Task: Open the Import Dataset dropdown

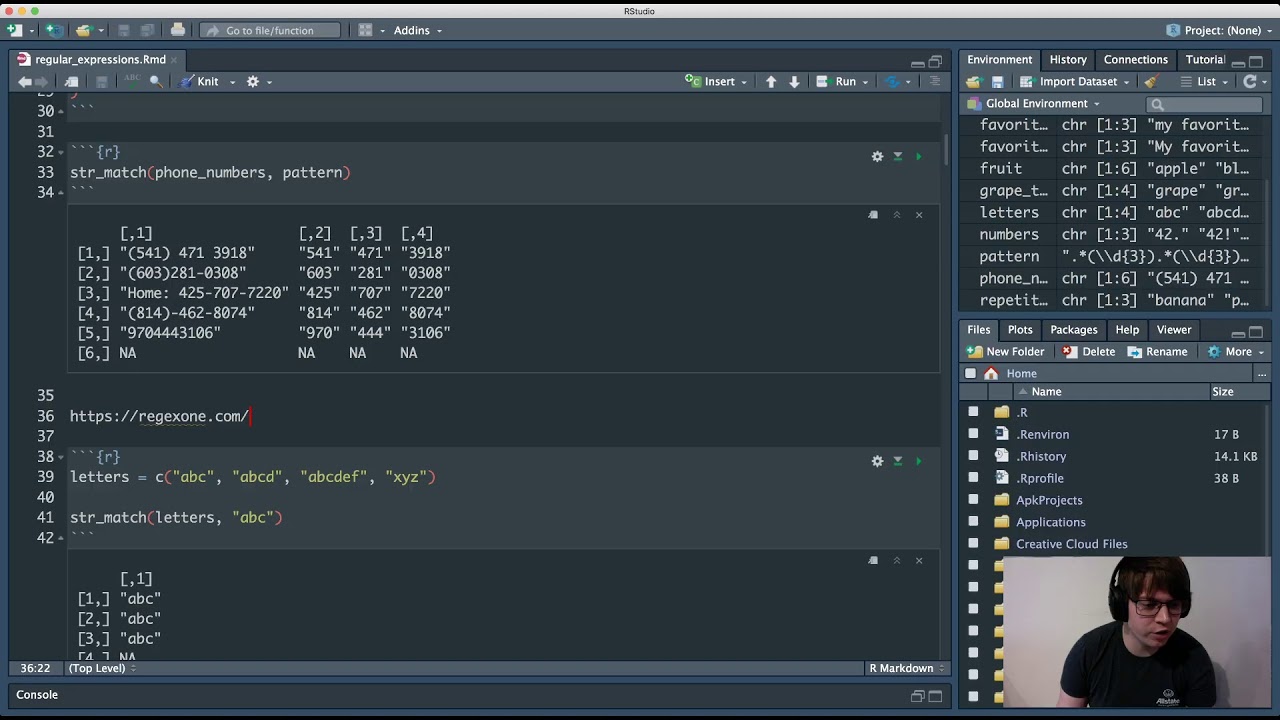Action: coord(1077,81)
